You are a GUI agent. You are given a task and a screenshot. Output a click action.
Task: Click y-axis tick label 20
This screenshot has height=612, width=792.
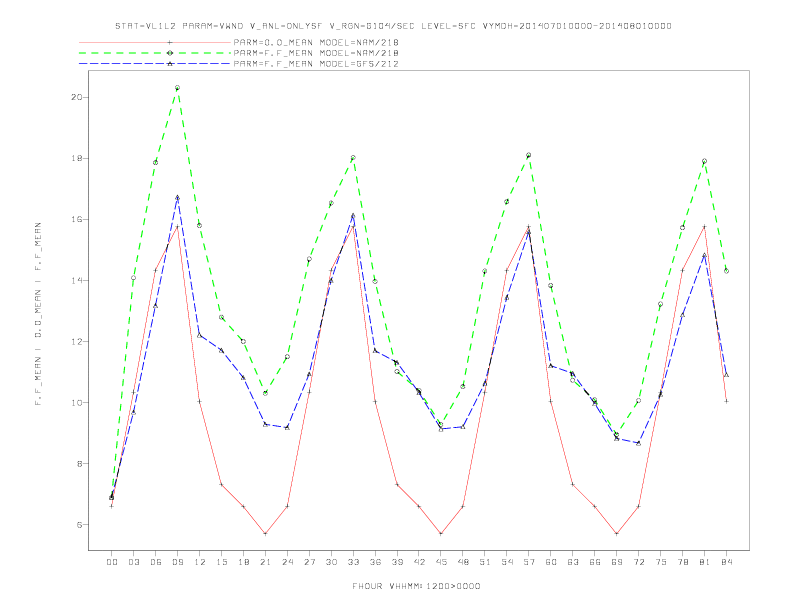click(76, 97)
